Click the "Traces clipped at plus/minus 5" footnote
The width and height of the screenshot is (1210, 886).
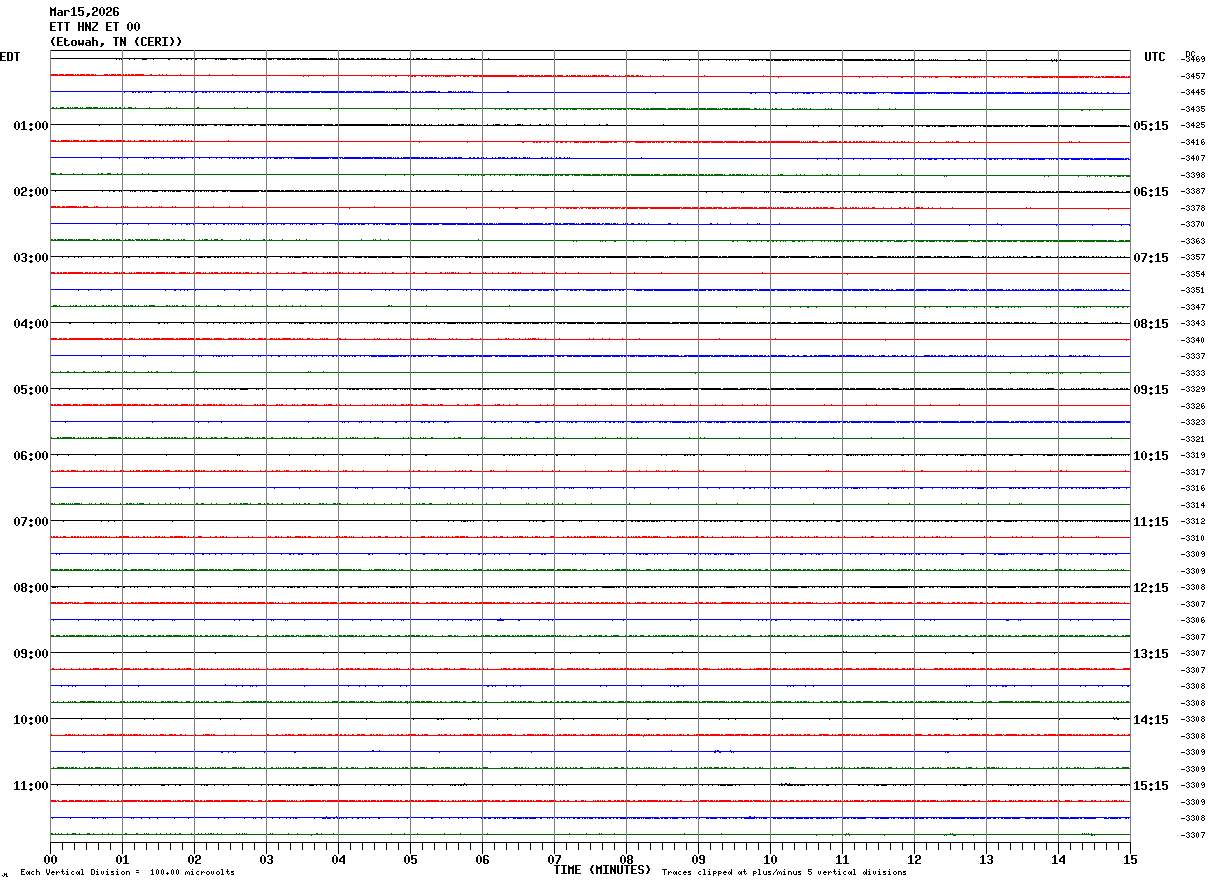(784, 873)
